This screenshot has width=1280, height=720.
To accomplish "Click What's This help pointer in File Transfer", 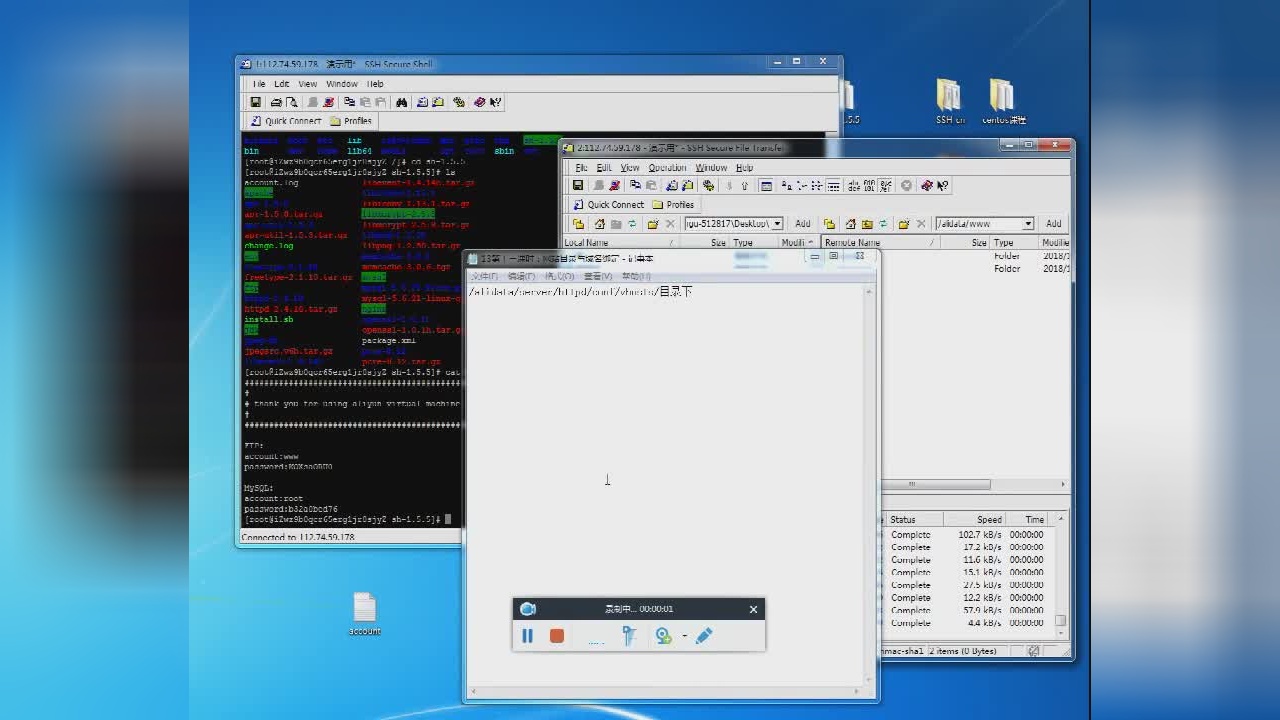I will (942, 185).
